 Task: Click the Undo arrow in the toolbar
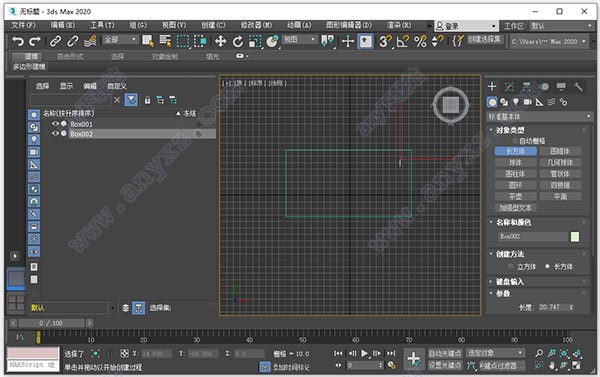point(18,41)
